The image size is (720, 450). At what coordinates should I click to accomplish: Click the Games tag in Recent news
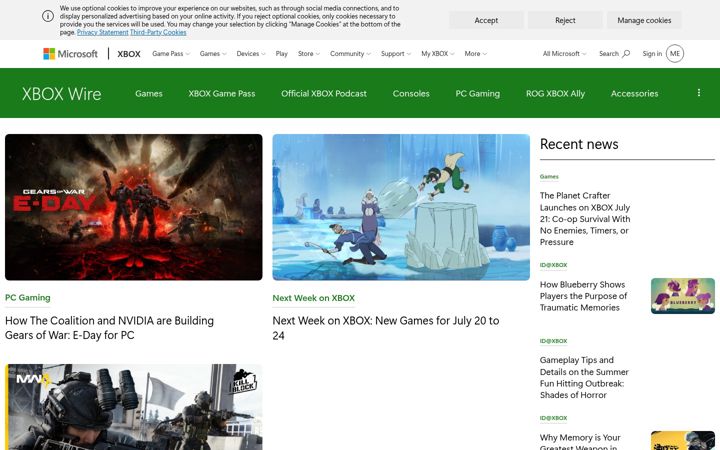(x=549, y=176)
